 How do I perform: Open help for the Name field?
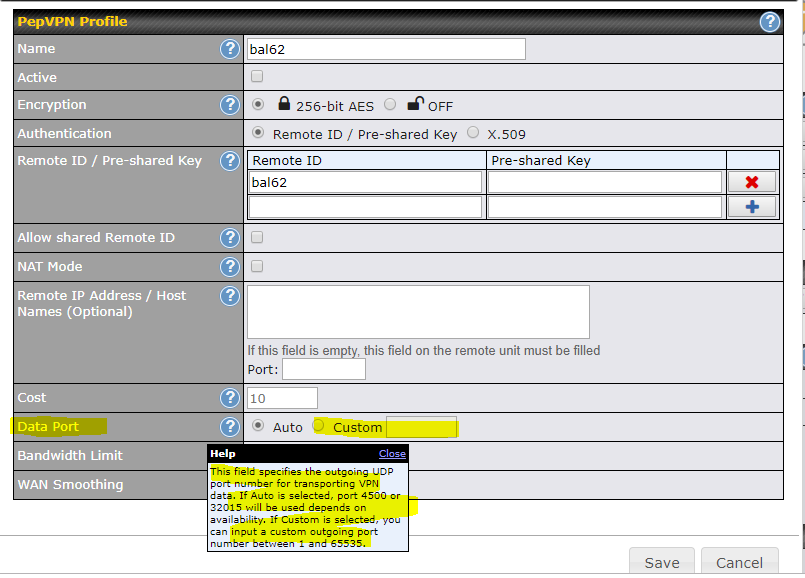(x=230, y=49)
